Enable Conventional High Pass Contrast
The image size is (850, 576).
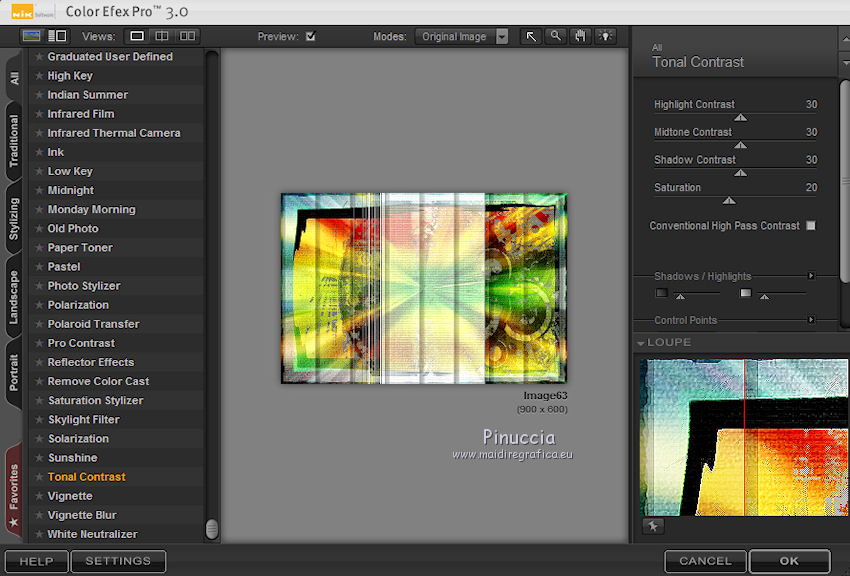click(x=811, y=226)
